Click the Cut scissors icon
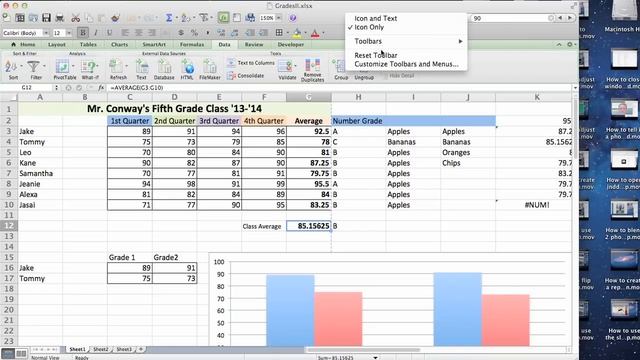Image resolution: width=640 pixels, height=360 pixels. point(76,18)
